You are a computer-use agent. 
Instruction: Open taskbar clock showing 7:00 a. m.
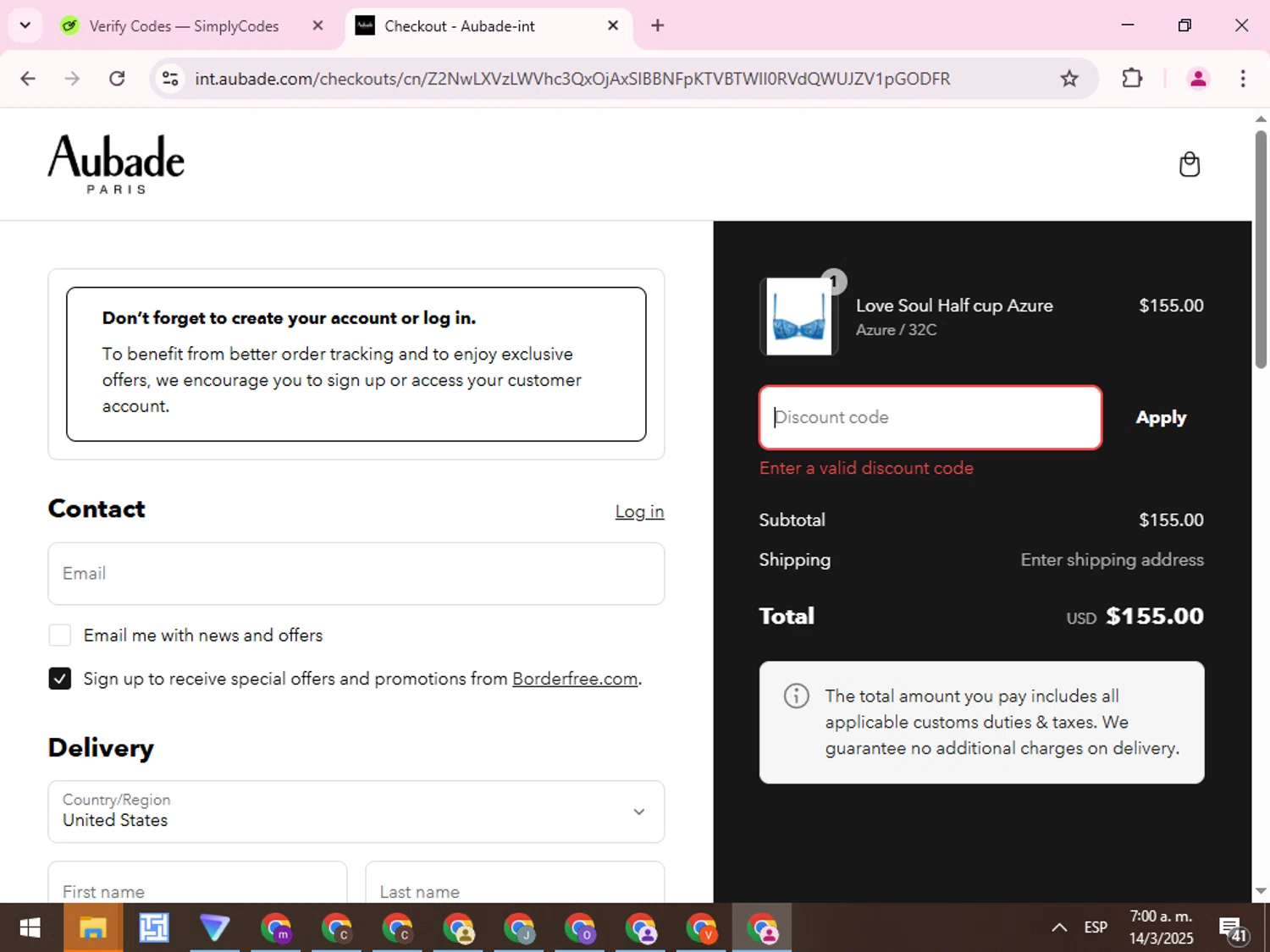[1161, 927]
